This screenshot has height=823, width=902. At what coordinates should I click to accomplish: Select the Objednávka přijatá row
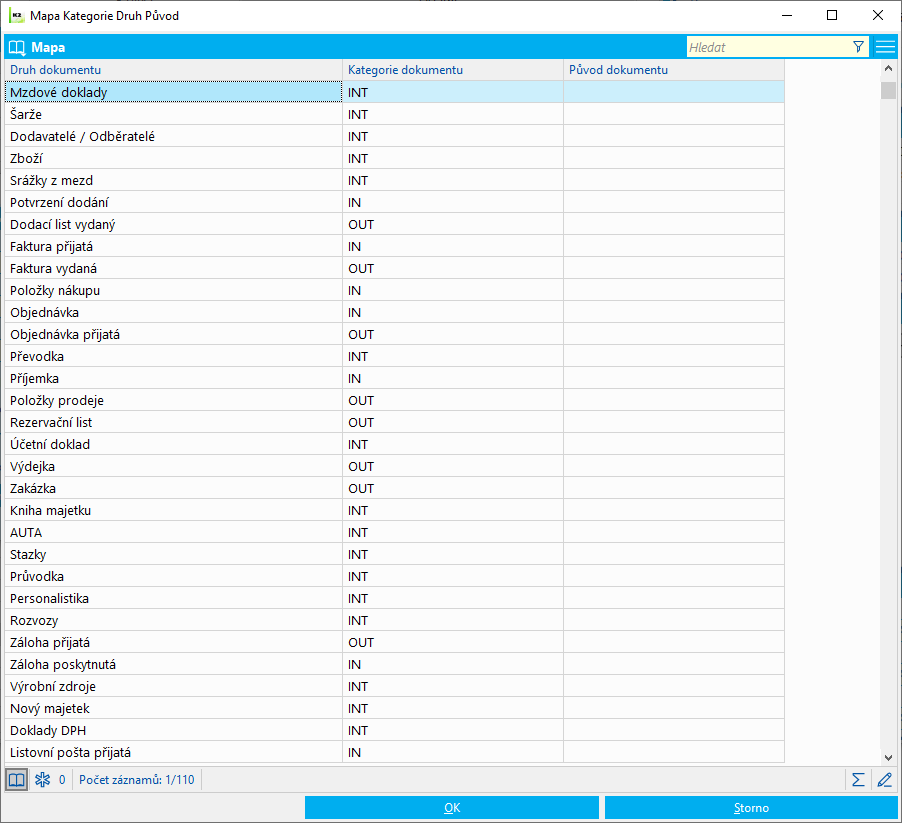395,334
